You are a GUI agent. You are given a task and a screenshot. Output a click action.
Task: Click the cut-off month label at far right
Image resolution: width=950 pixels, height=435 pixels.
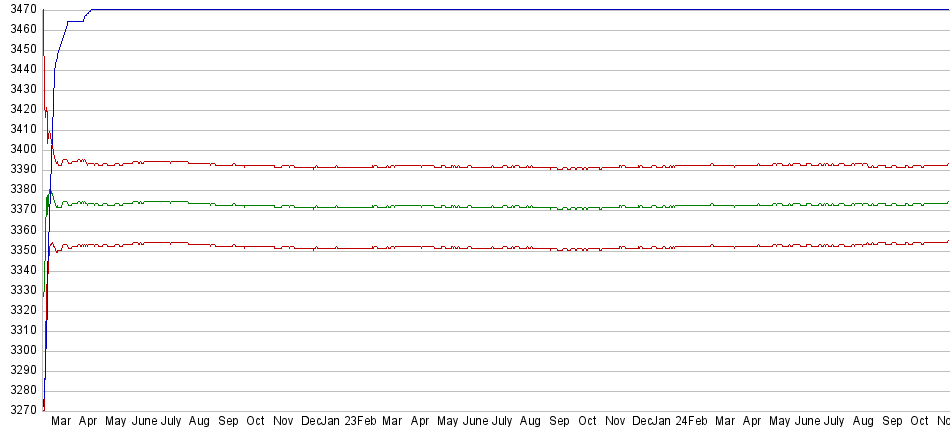click(941, 422)
